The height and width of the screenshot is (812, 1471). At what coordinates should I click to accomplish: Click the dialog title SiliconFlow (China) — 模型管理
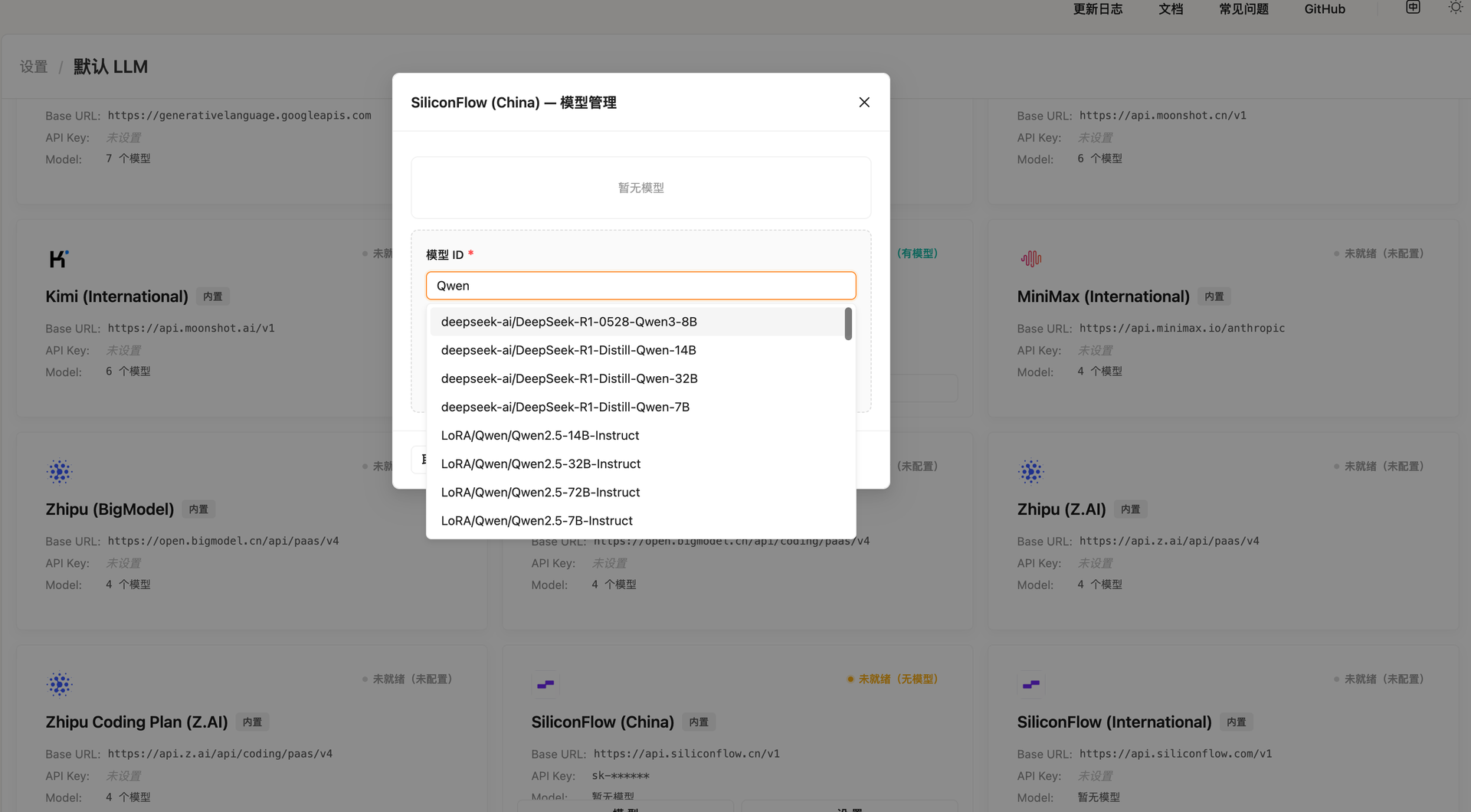513,103
